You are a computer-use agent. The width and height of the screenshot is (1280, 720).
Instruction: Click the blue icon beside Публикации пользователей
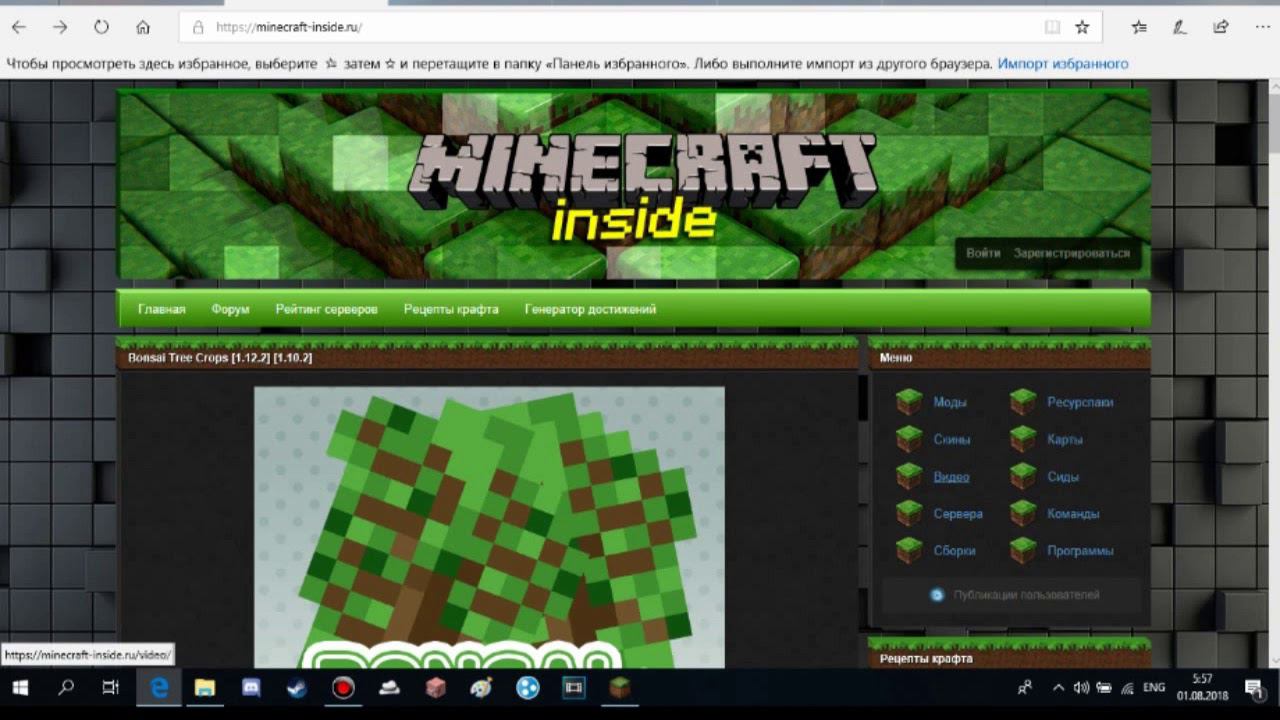click(937, 595)
